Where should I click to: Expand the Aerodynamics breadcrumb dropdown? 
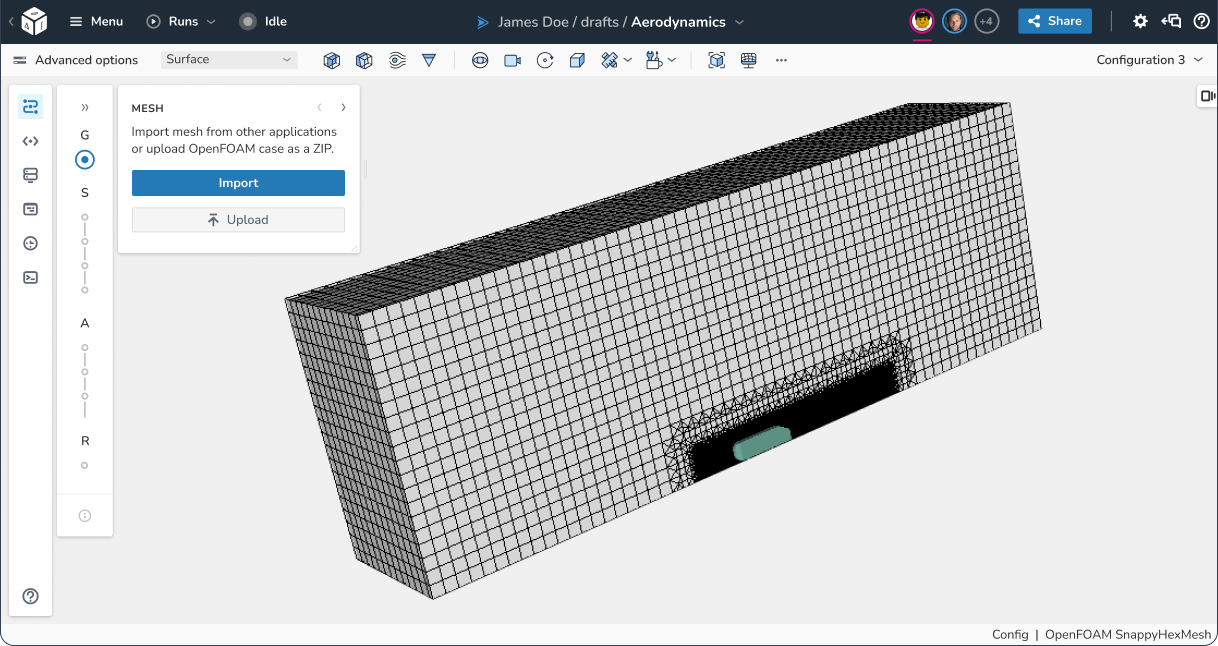(738, 21)
